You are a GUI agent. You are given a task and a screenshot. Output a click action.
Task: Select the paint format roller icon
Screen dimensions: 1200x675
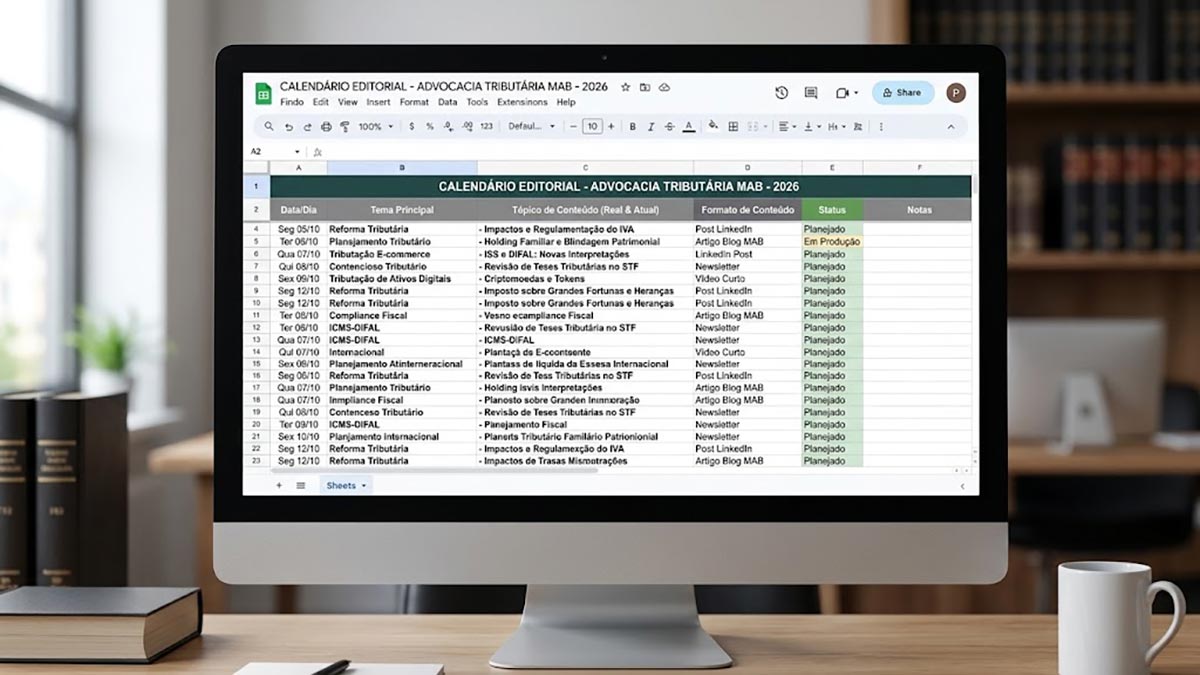click(345, 127)
